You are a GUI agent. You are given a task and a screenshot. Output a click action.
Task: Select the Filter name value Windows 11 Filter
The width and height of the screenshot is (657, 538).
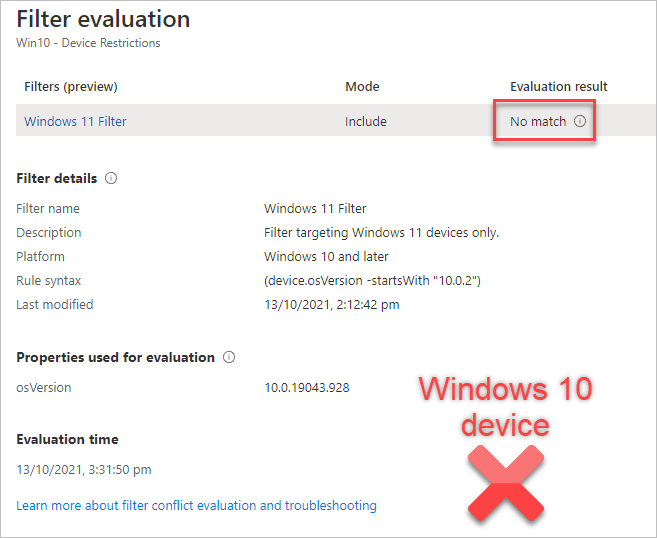point(315,208)
